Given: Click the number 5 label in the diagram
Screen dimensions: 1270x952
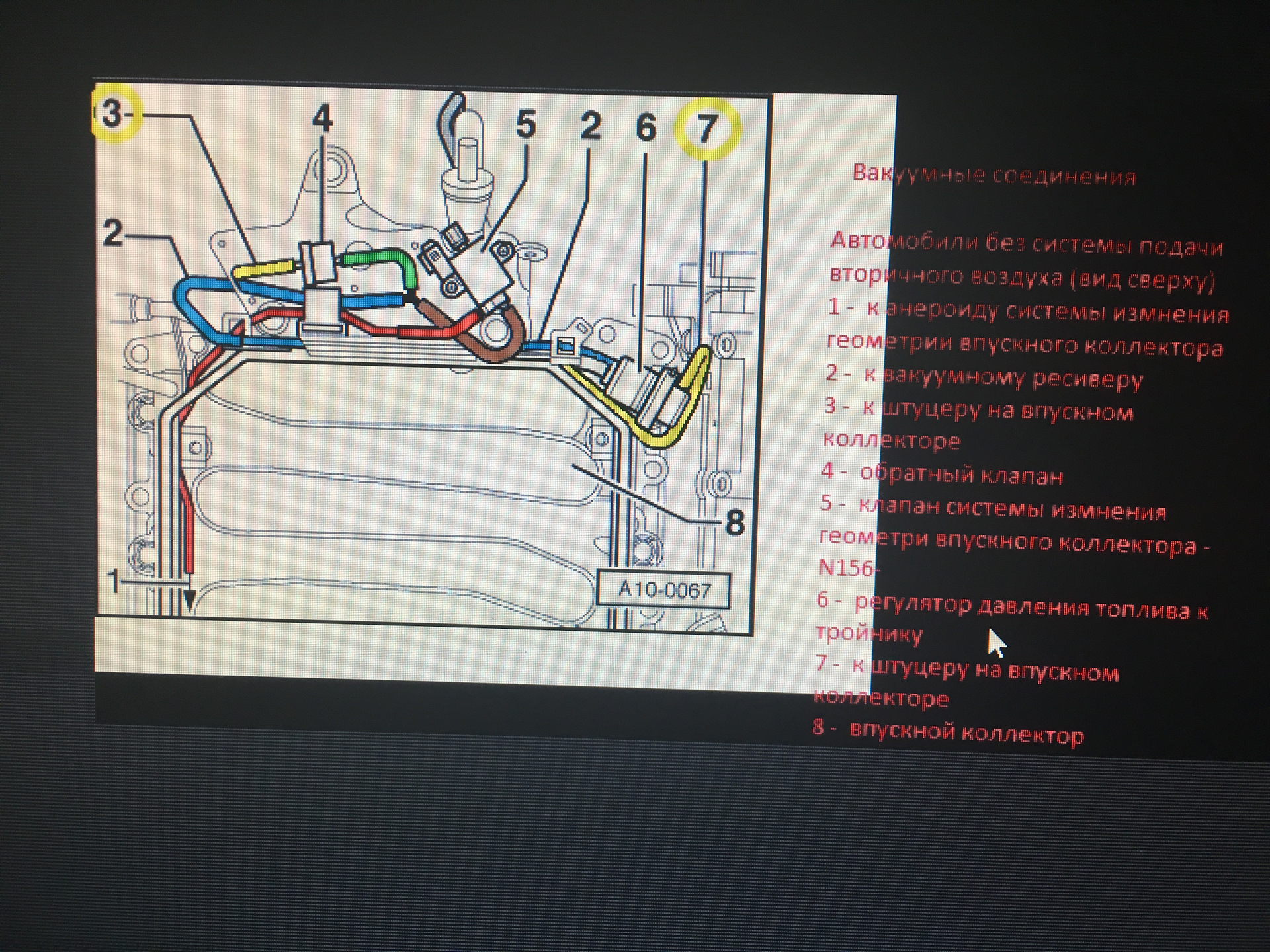Looking at the screenshot, I should click(526, 124).
